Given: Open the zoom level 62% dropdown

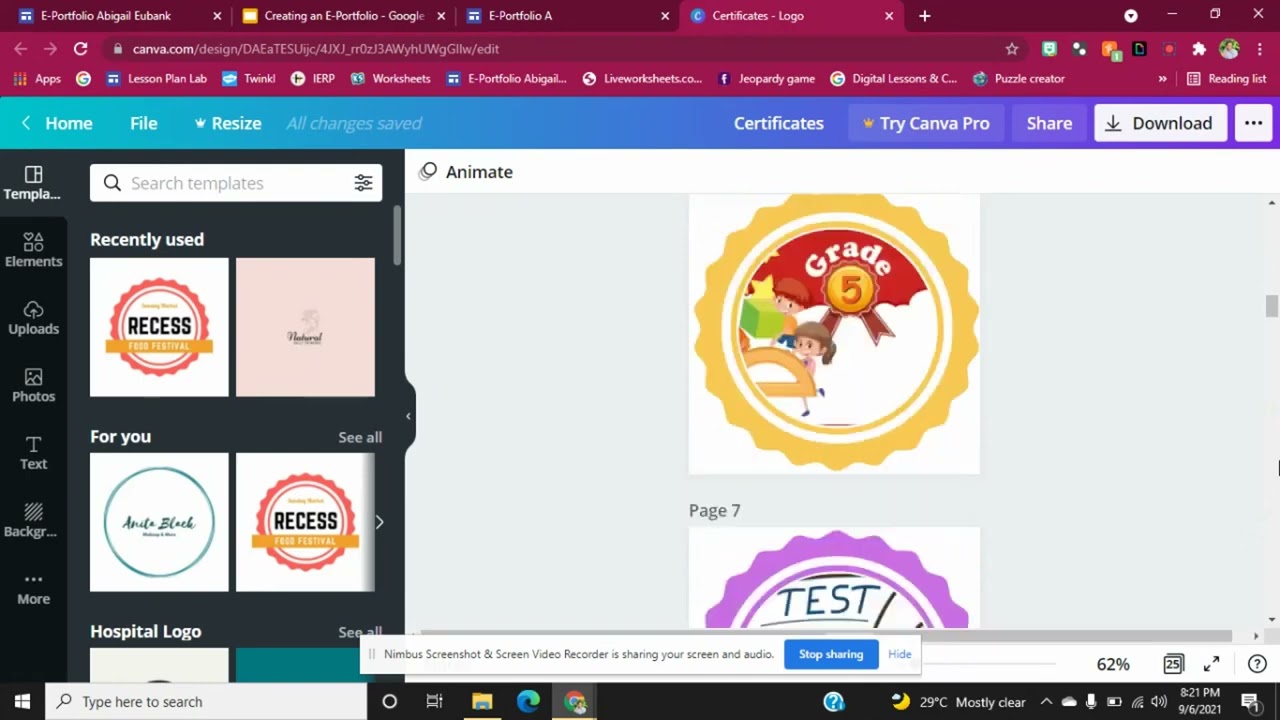Looking at the screenshot, I should click(1113, 664).
